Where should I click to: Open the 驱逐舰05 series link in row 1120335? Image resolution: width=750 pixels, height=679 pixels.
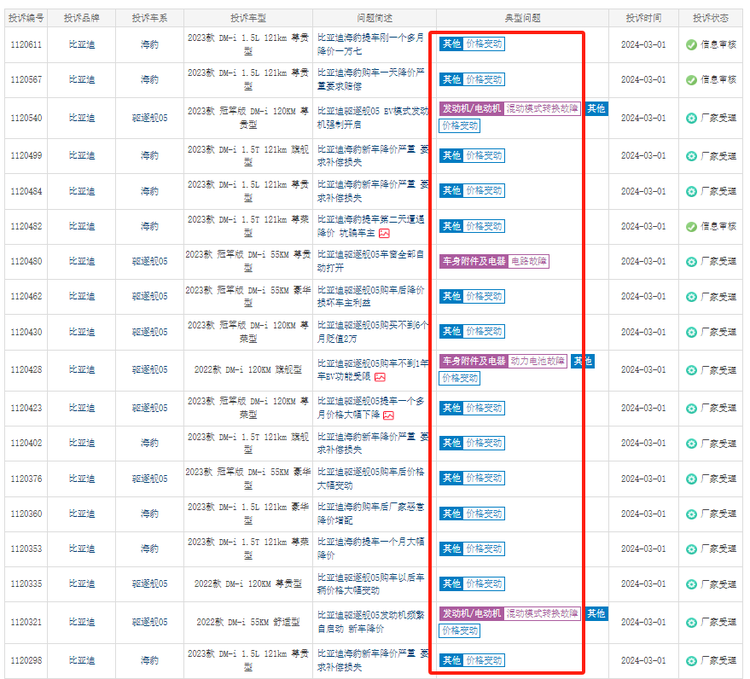tap(149, 584)
